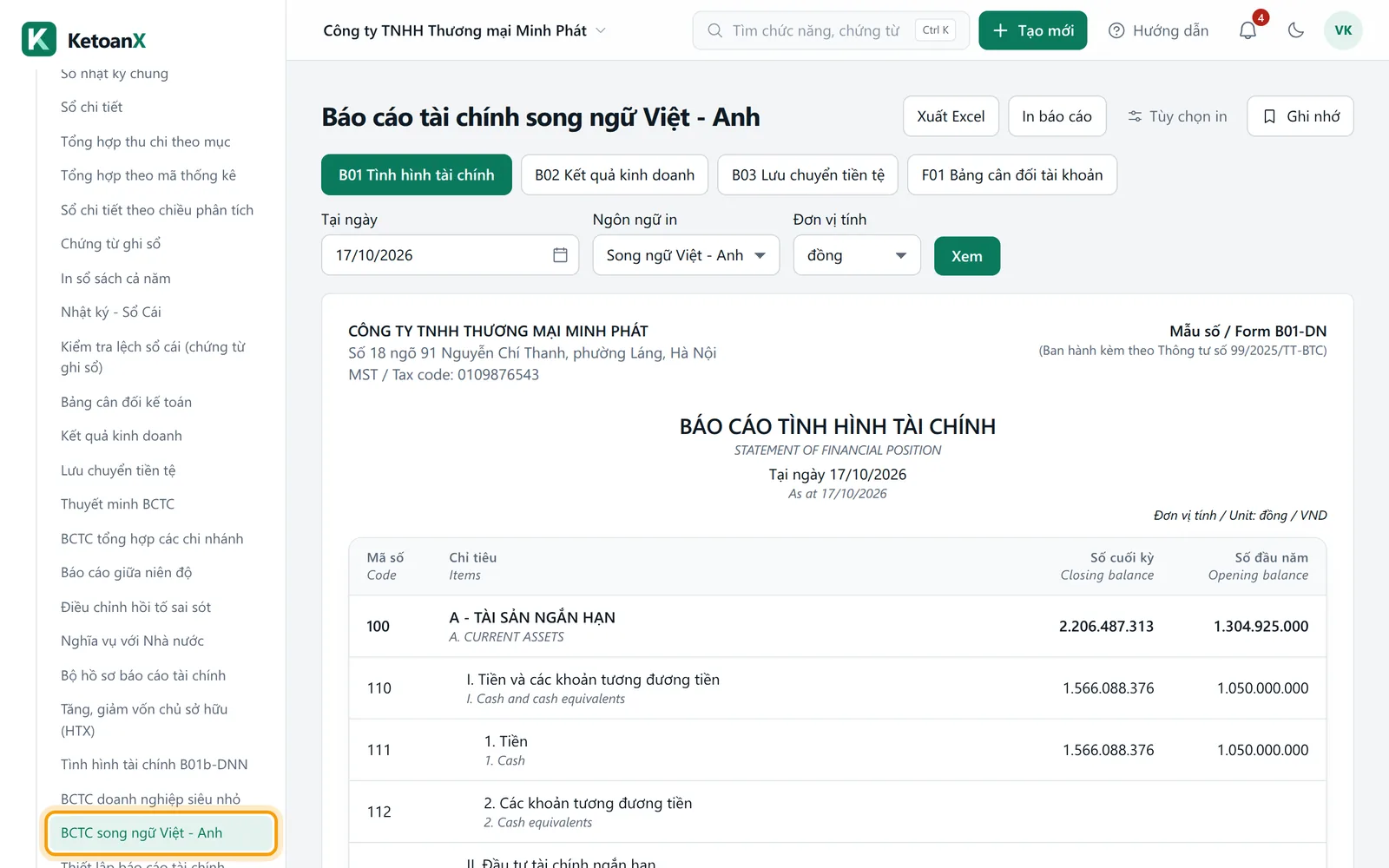The image size is (1389, 868).
Task: Click Hướng dẫn link text
Action: tap(1170, 30)
